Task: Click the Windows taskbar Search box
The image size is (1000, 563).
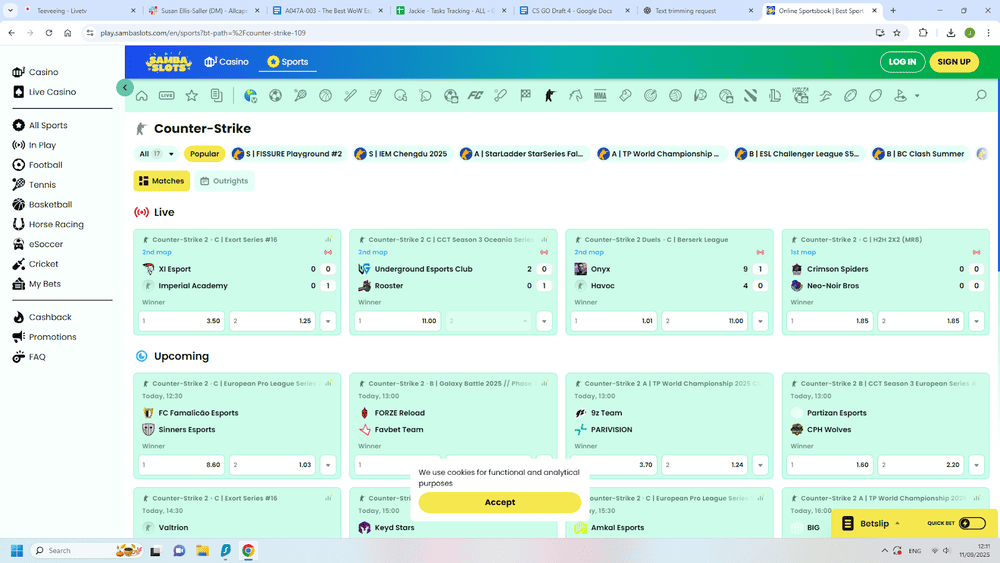Action: [86, 550]
